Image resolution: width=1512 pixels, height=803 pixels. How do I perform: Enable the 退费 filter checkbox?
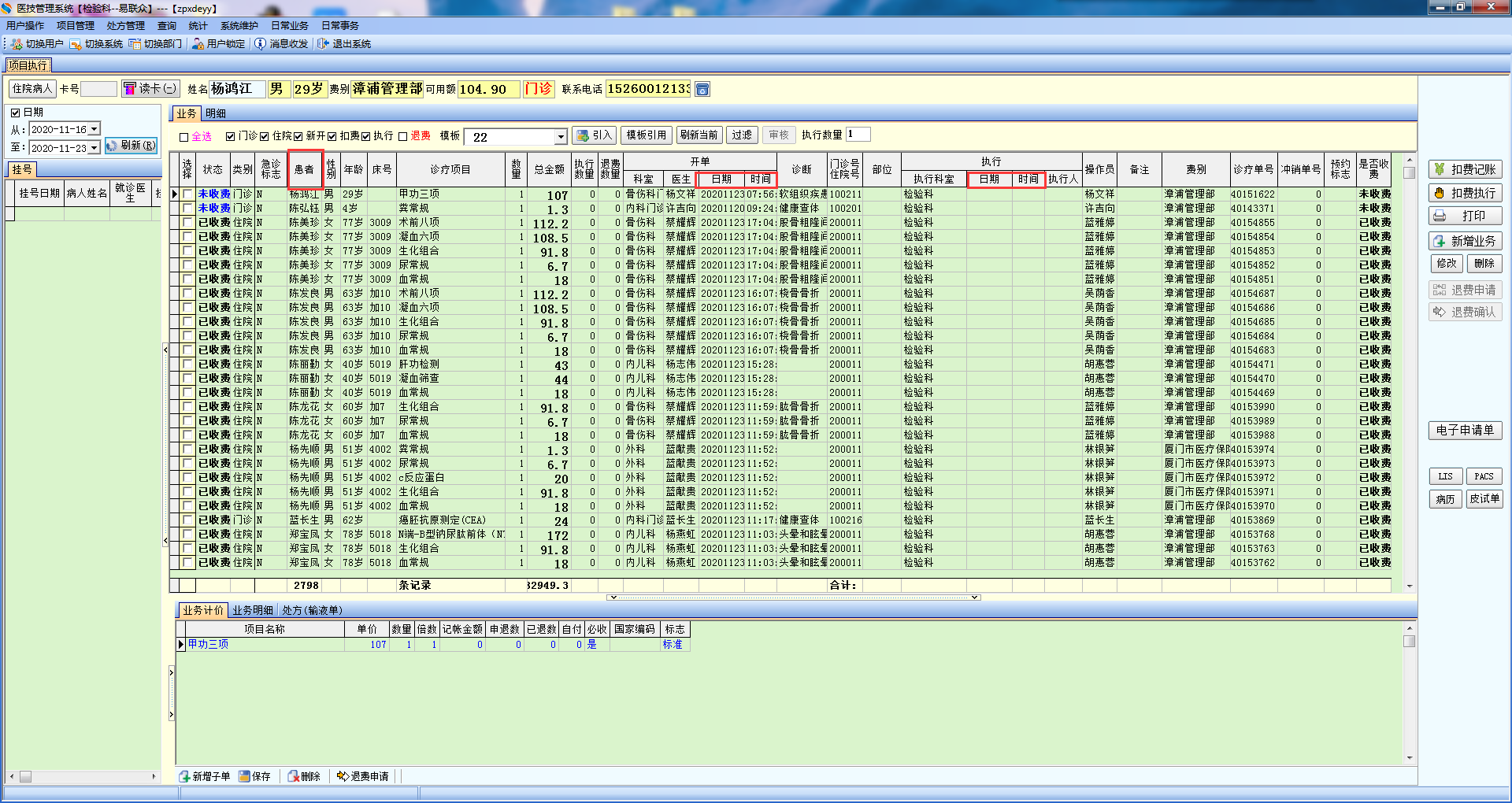pyautogui.click(x=403, y=137)
